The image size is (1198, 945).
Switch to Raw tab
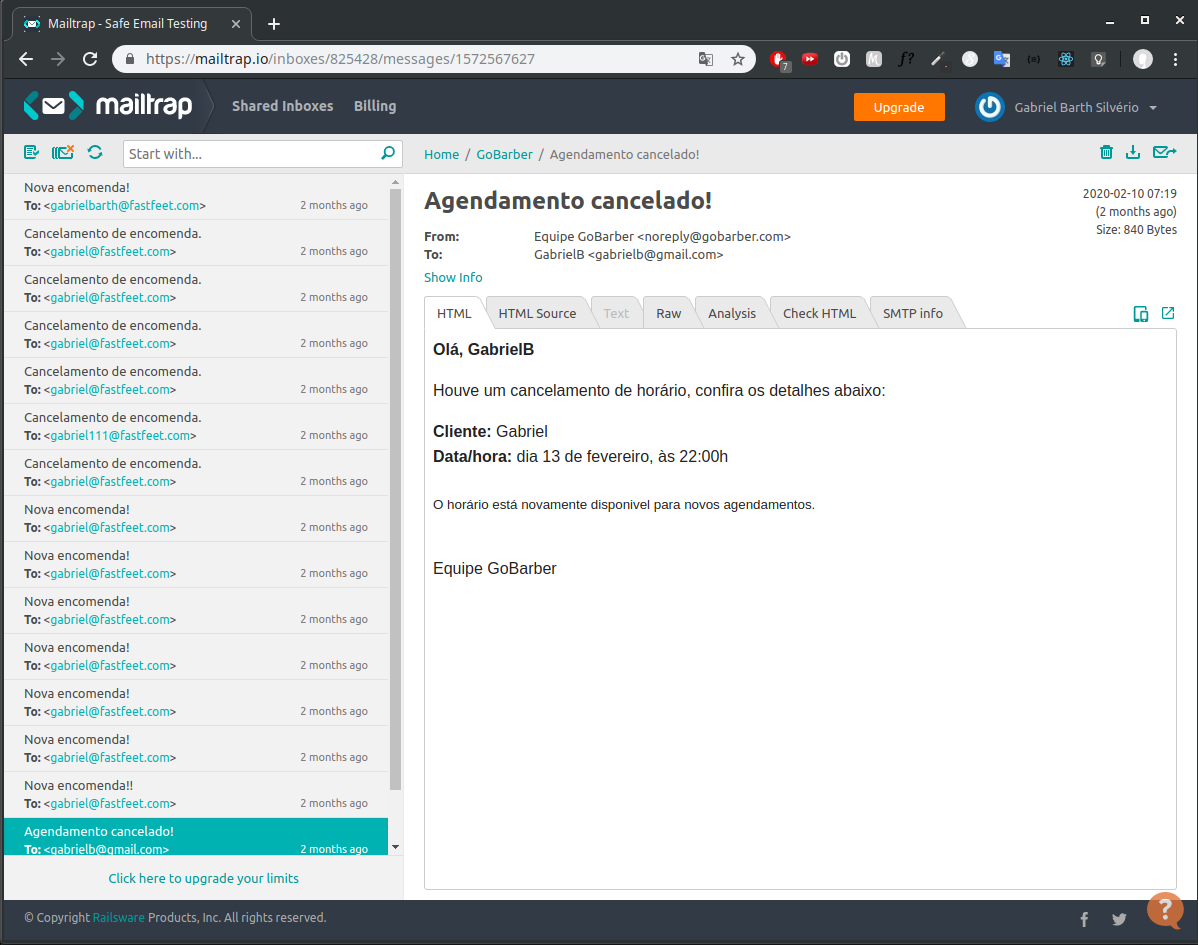[x=669, y=313]
